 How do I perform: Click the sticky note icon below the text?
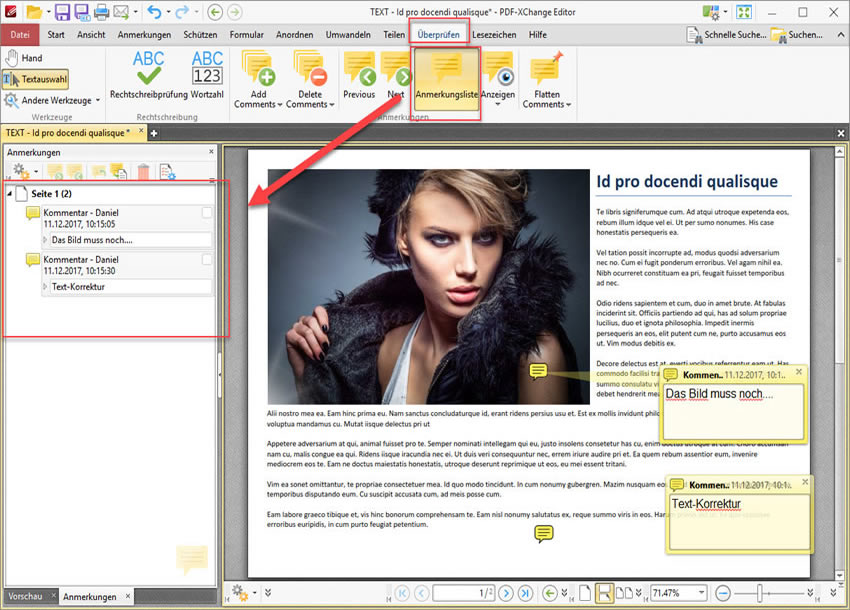point(544,534)
